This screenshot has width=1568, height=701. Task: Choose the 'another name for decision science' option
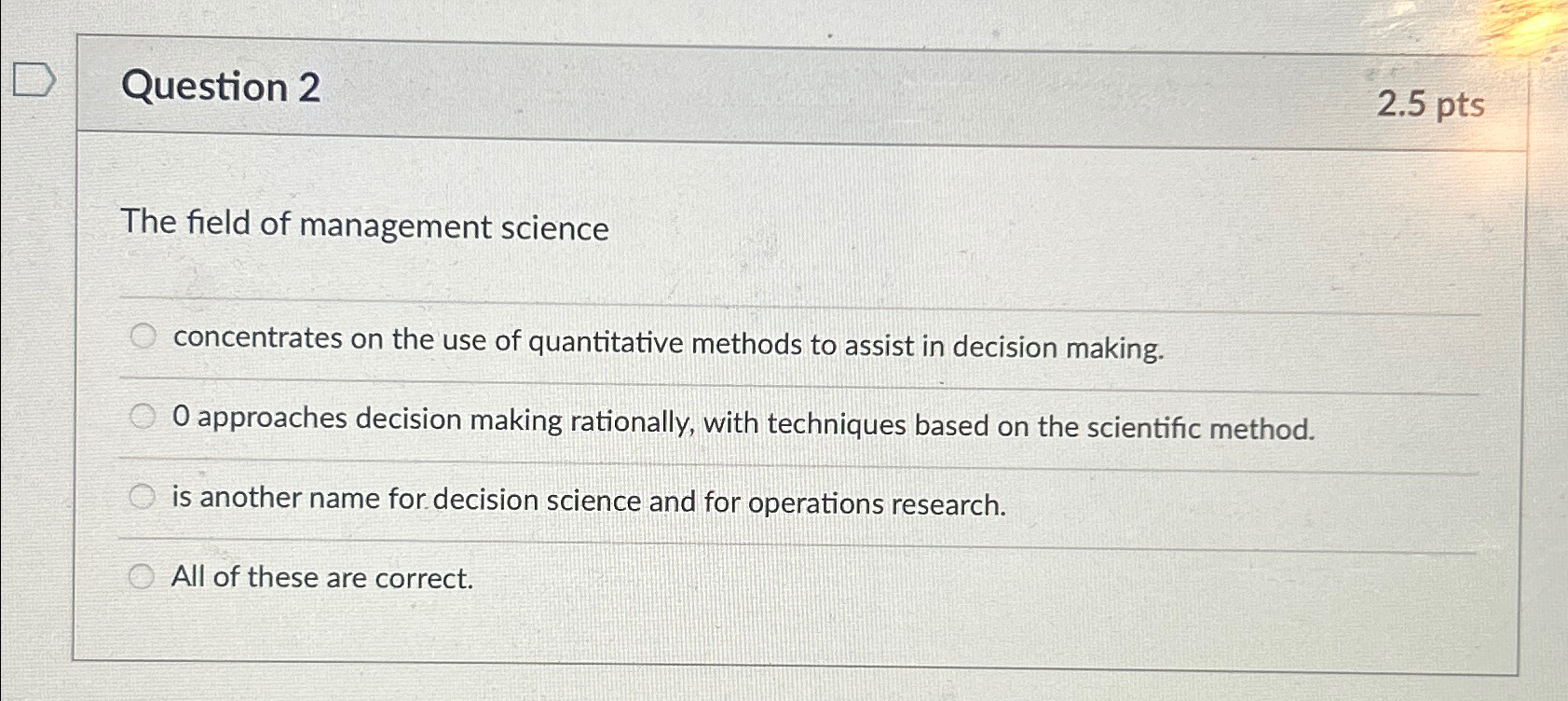pos(142,497)
